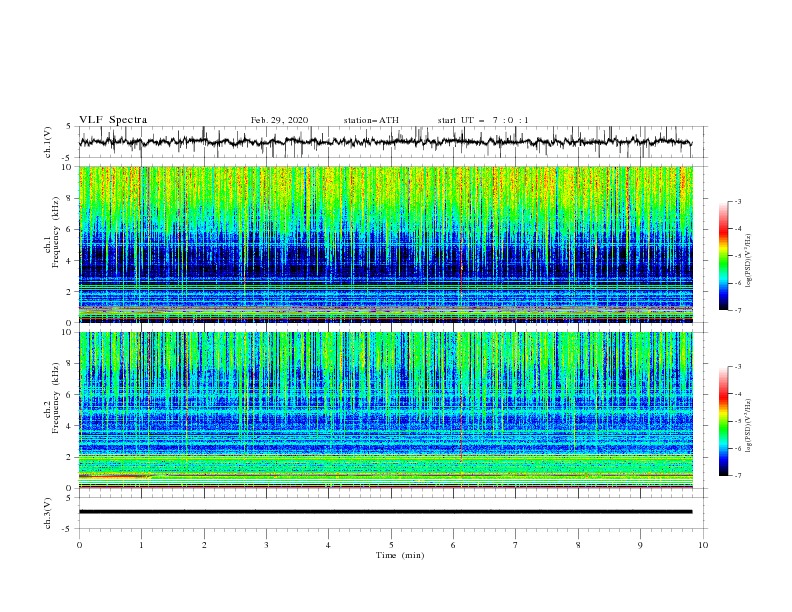Click the "4" tick on the time axis
Image resolution: width=792 pixels, height=612 pixels.
[328, 545]
